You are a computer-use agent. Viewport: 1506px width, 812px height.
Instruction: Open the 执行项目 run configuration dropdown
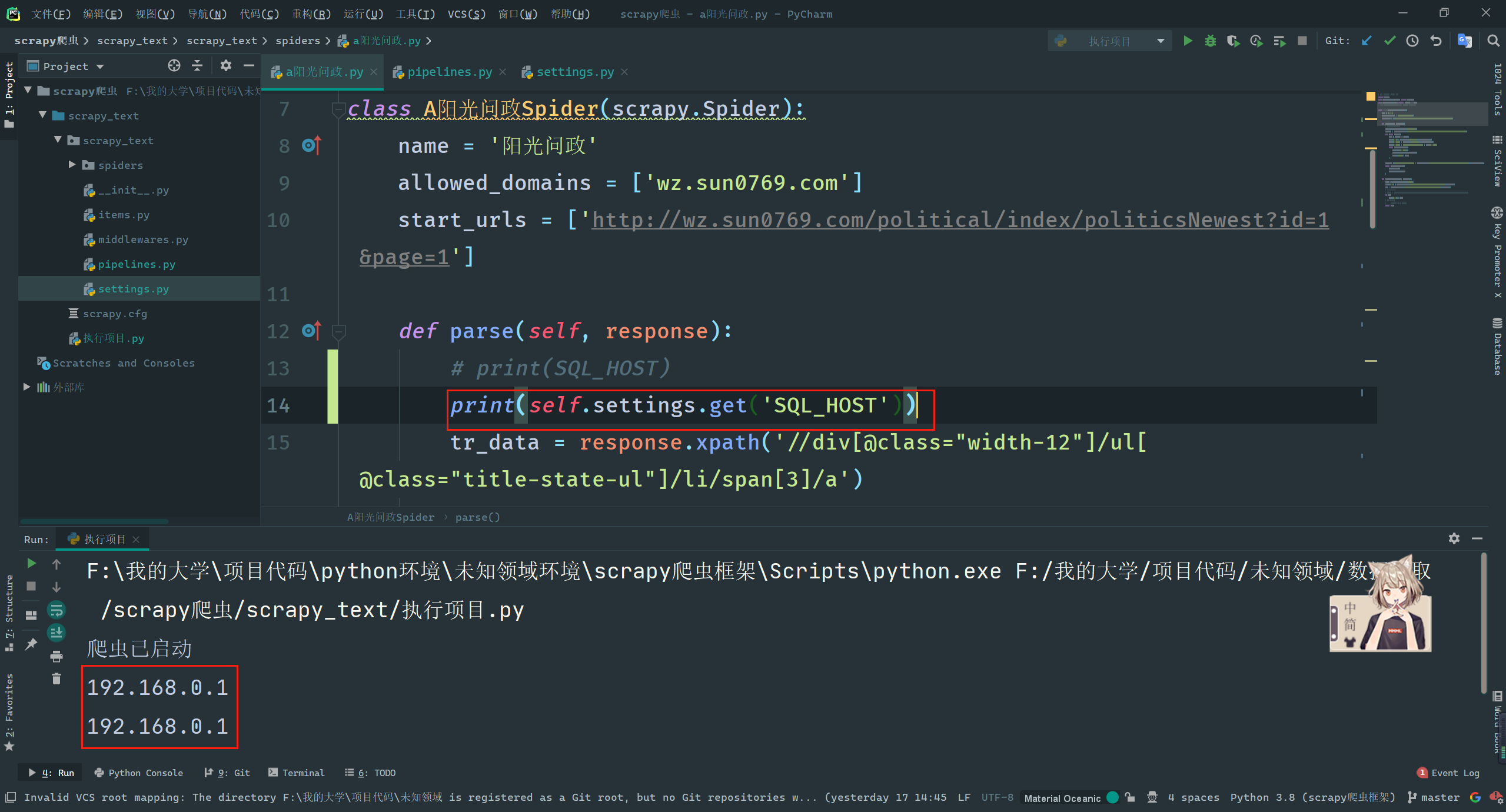[1109, 41]
